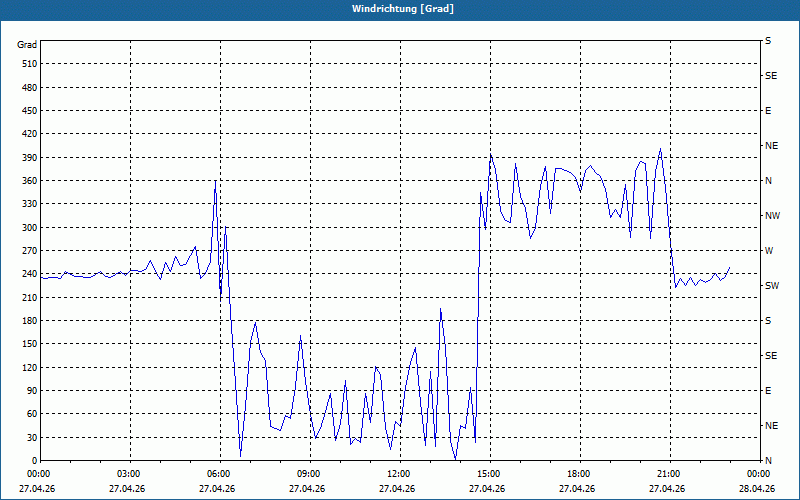Viewport: 800px width, 500px height.
Task: Click the 360 tick label on the left axis
Action: (x=27, y=181)
